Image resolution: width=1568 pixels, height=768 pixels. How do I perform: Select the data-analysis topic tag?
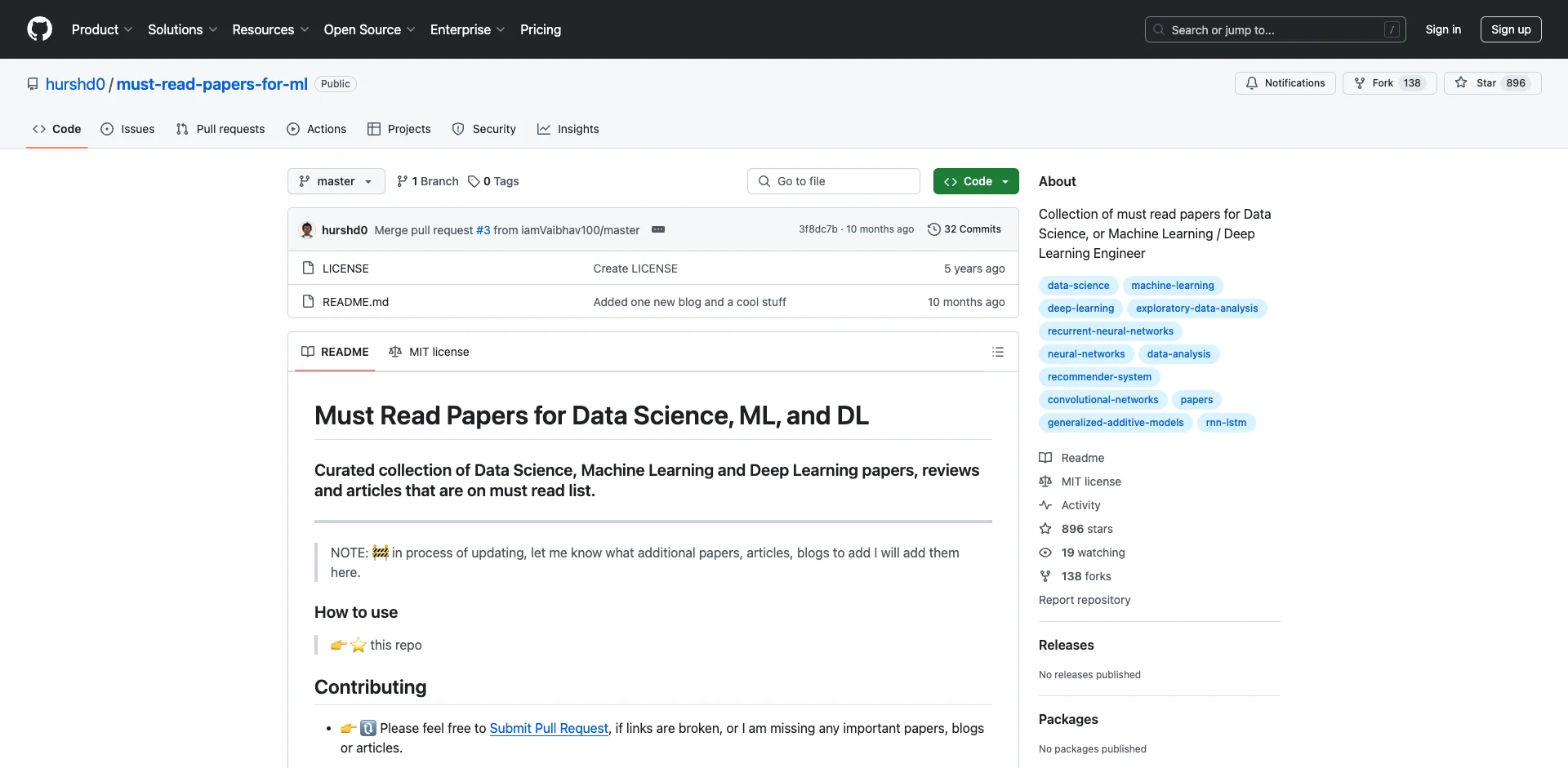click(1178, 354)
